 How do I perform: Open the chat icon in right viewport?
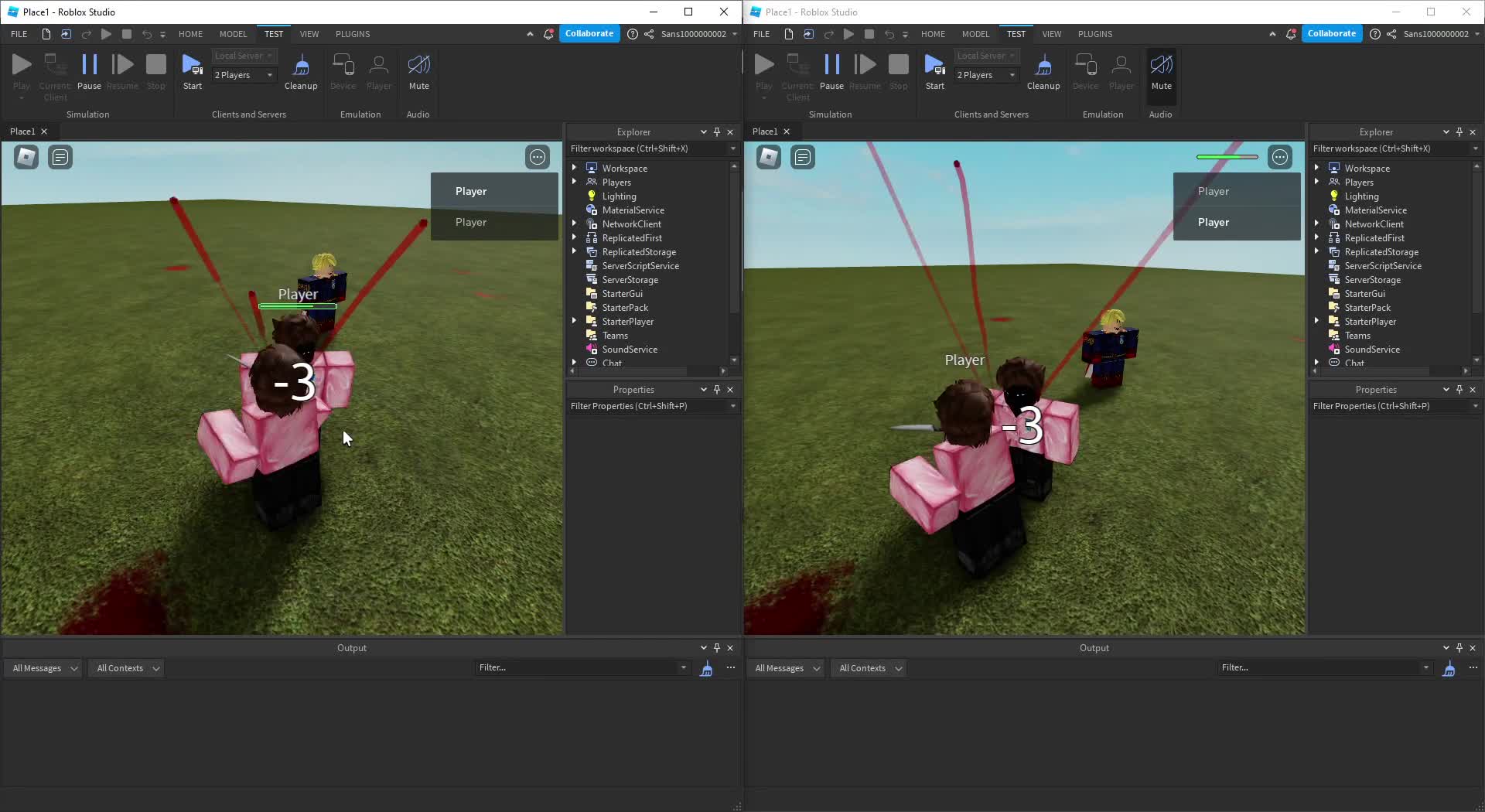[x=803, y=158]
